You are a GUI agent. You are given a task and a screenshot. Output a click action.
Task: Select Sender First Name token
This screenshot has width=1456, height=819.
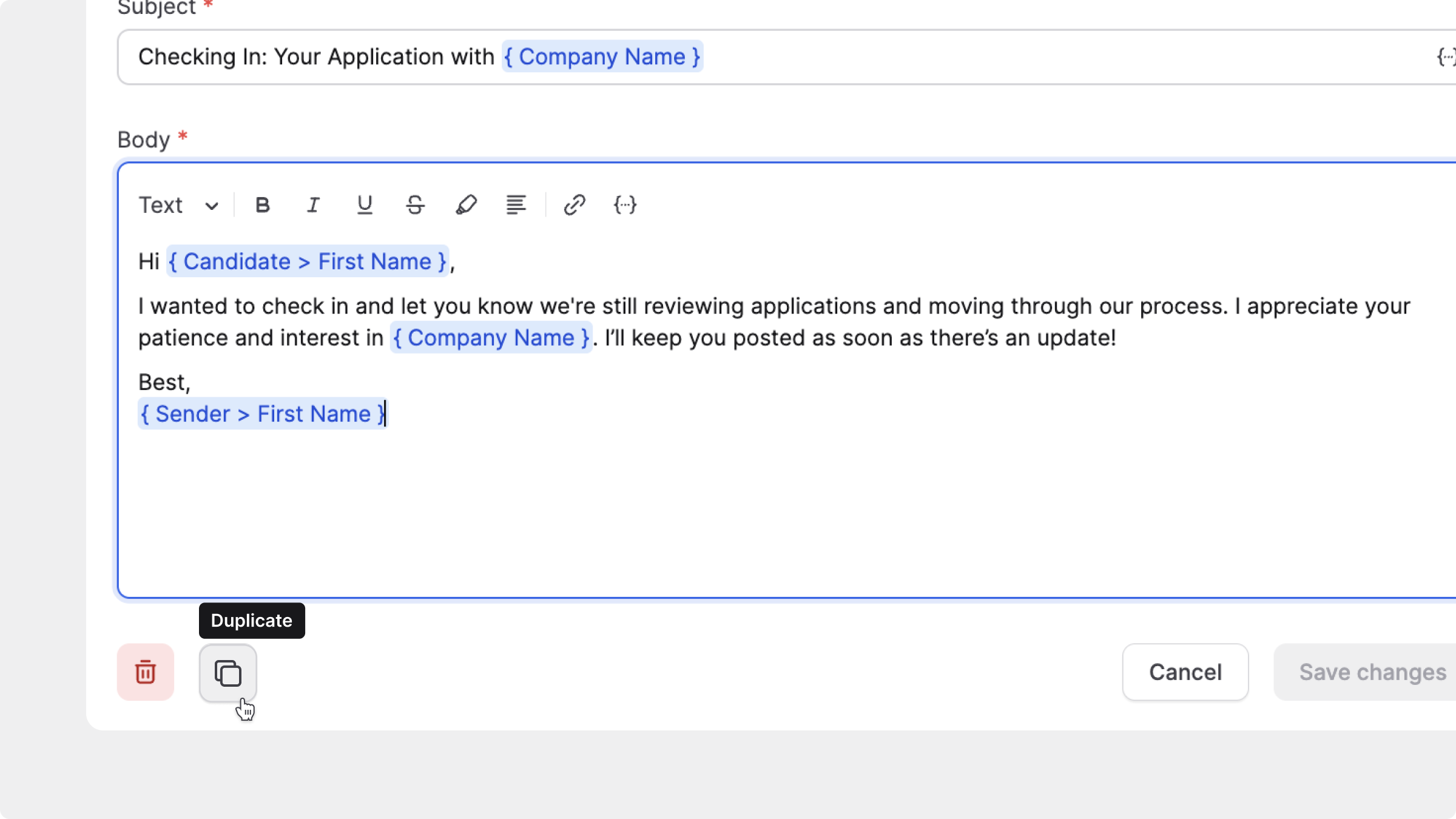click(262, 414)
